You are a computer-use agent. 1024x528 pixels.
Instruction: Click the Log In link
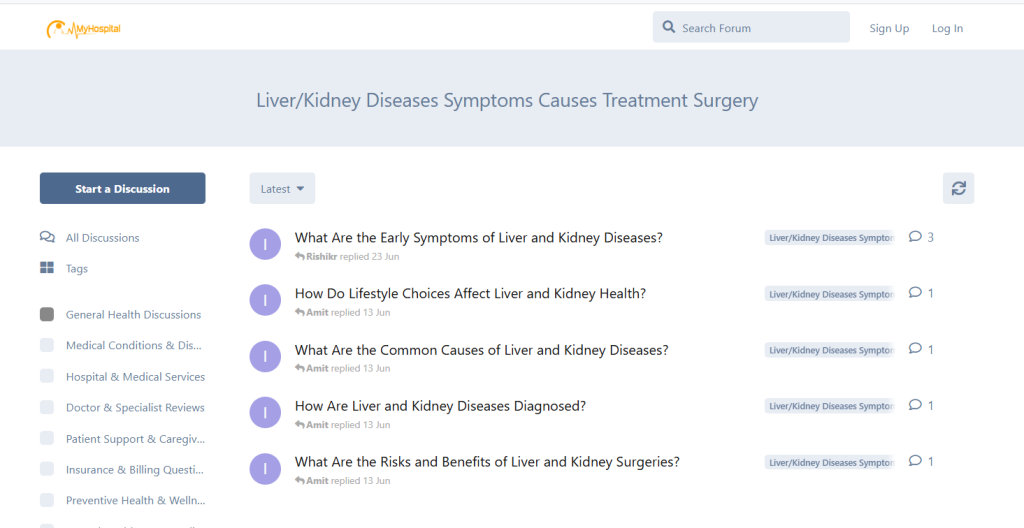pyautogui.click(x=947, y=29)
